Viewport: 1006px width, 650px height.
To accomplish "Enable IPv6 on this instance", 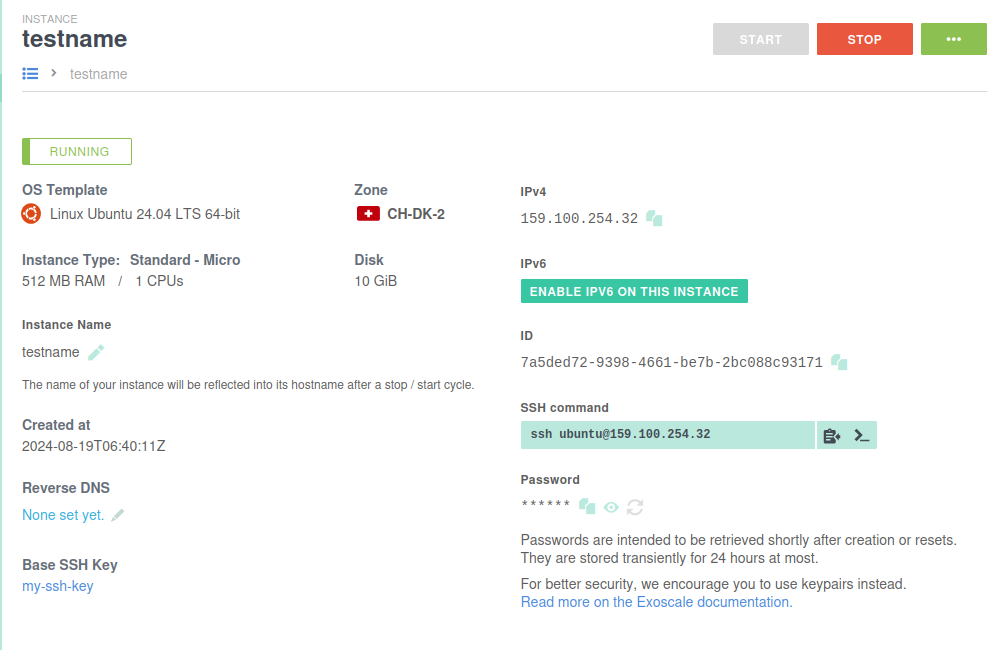I will 634,292.
